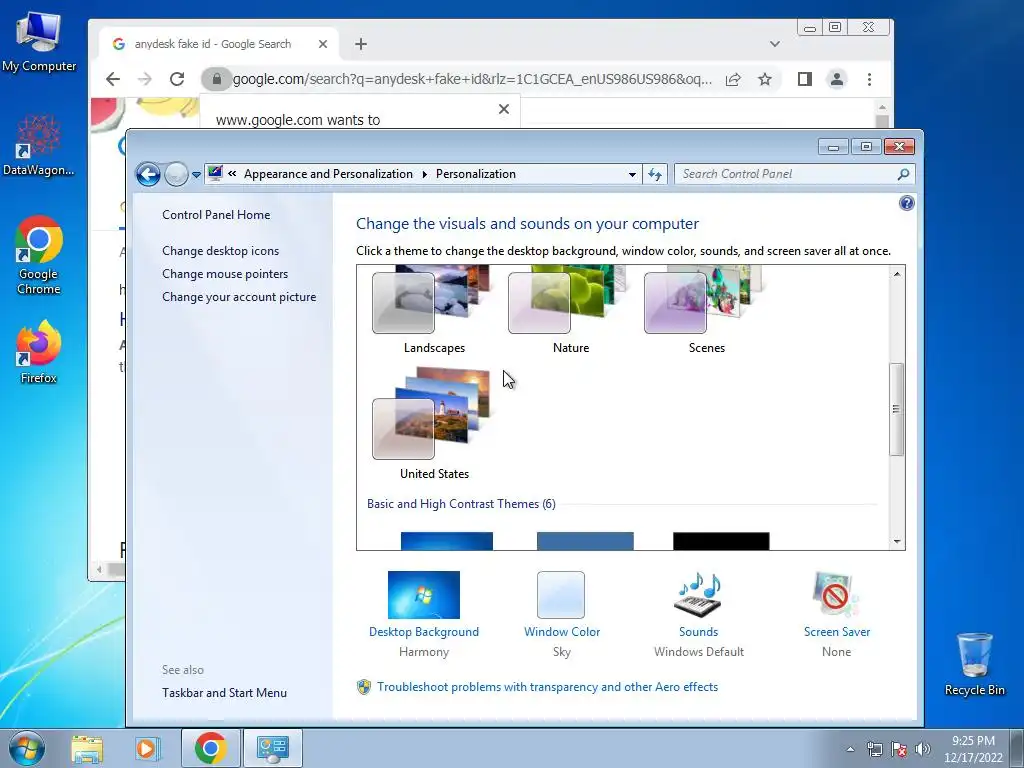The image size is (1024, 768).
Task: Click the Chrome URL address field
Action: [x=472, y=79]
